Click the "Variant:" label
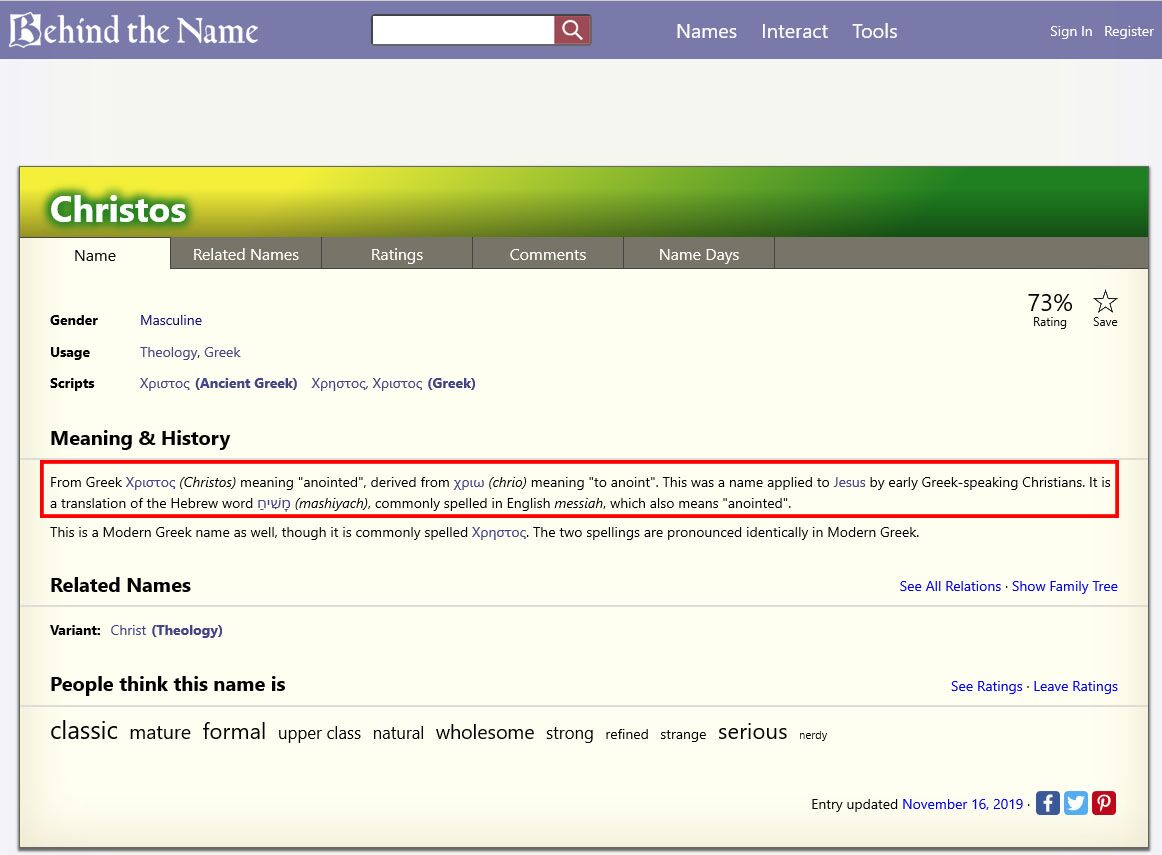Viewport: 1162px width, 855px height. [x=75, y=630]
